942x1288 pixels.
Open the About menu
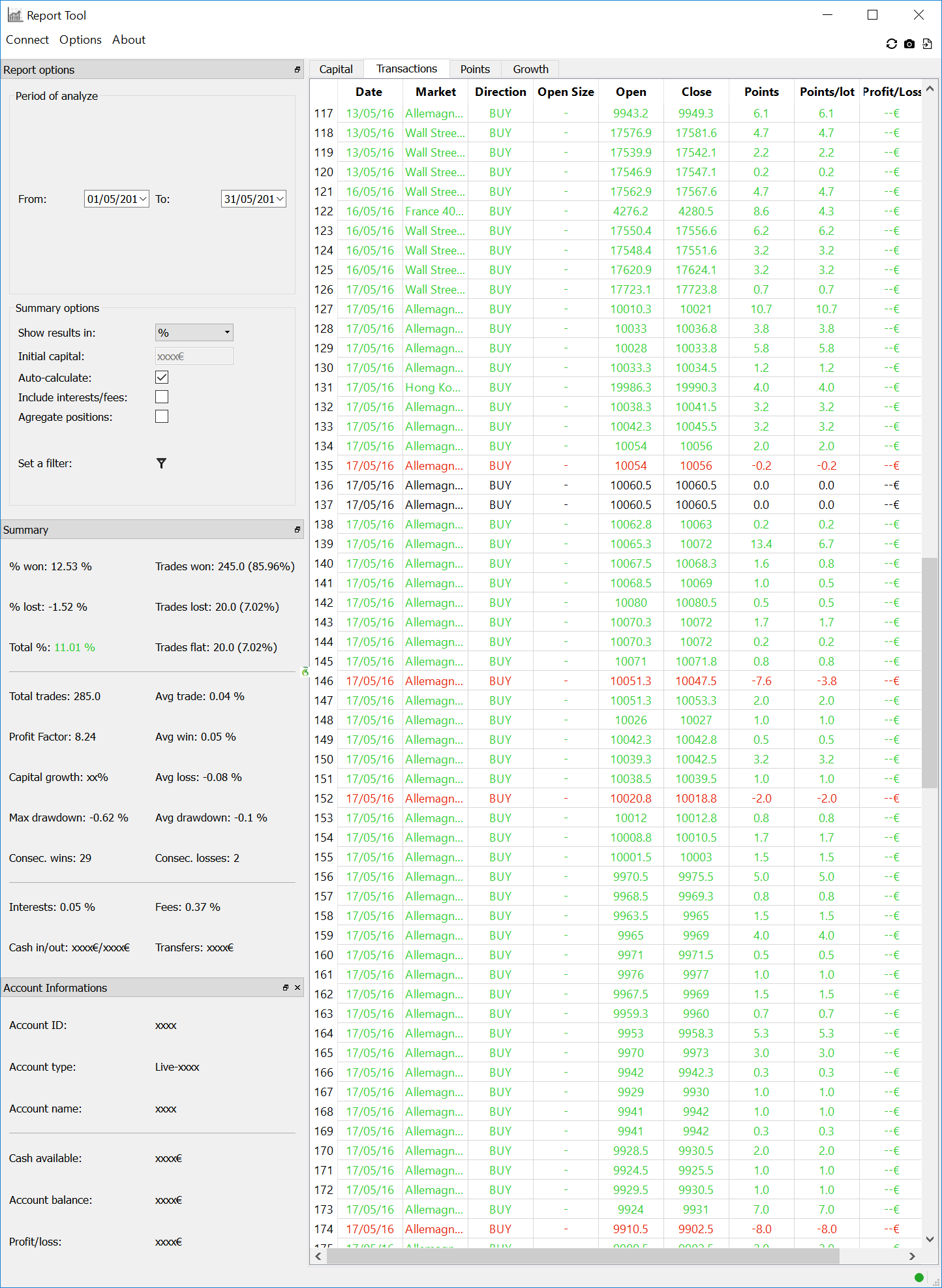[x=129, y=40]
